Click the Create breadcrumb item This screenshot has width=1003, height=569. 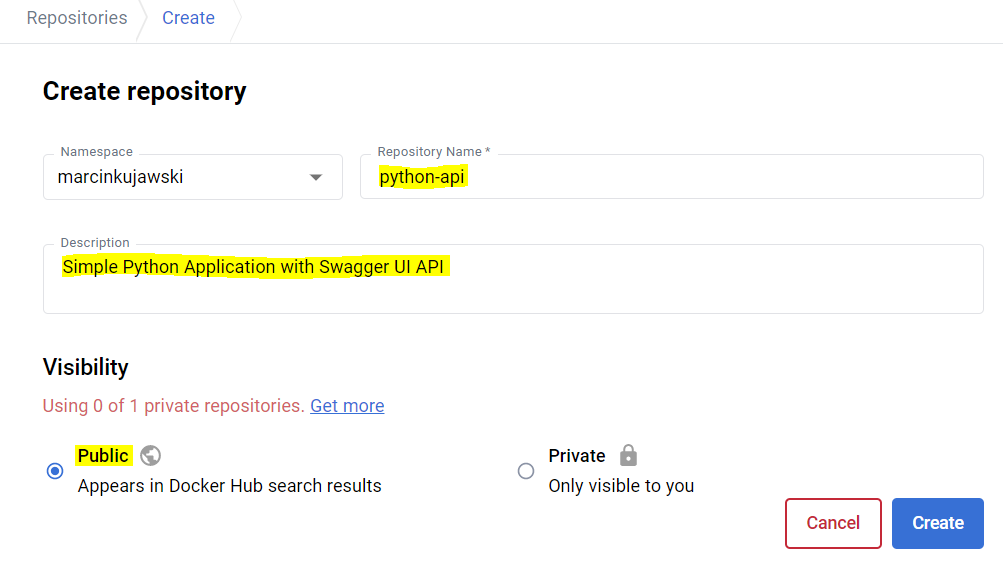point(188,18)
